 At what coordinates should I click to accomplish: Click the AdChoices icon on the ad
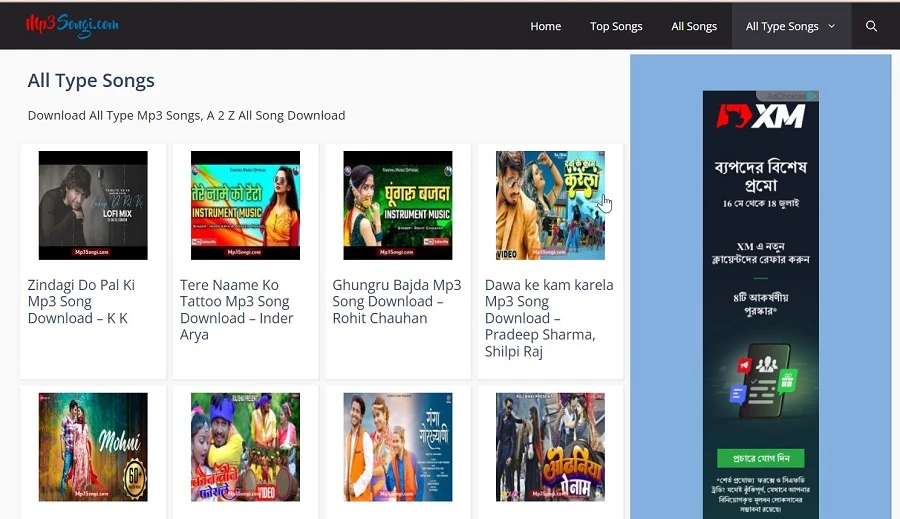(x=812, y=96)
